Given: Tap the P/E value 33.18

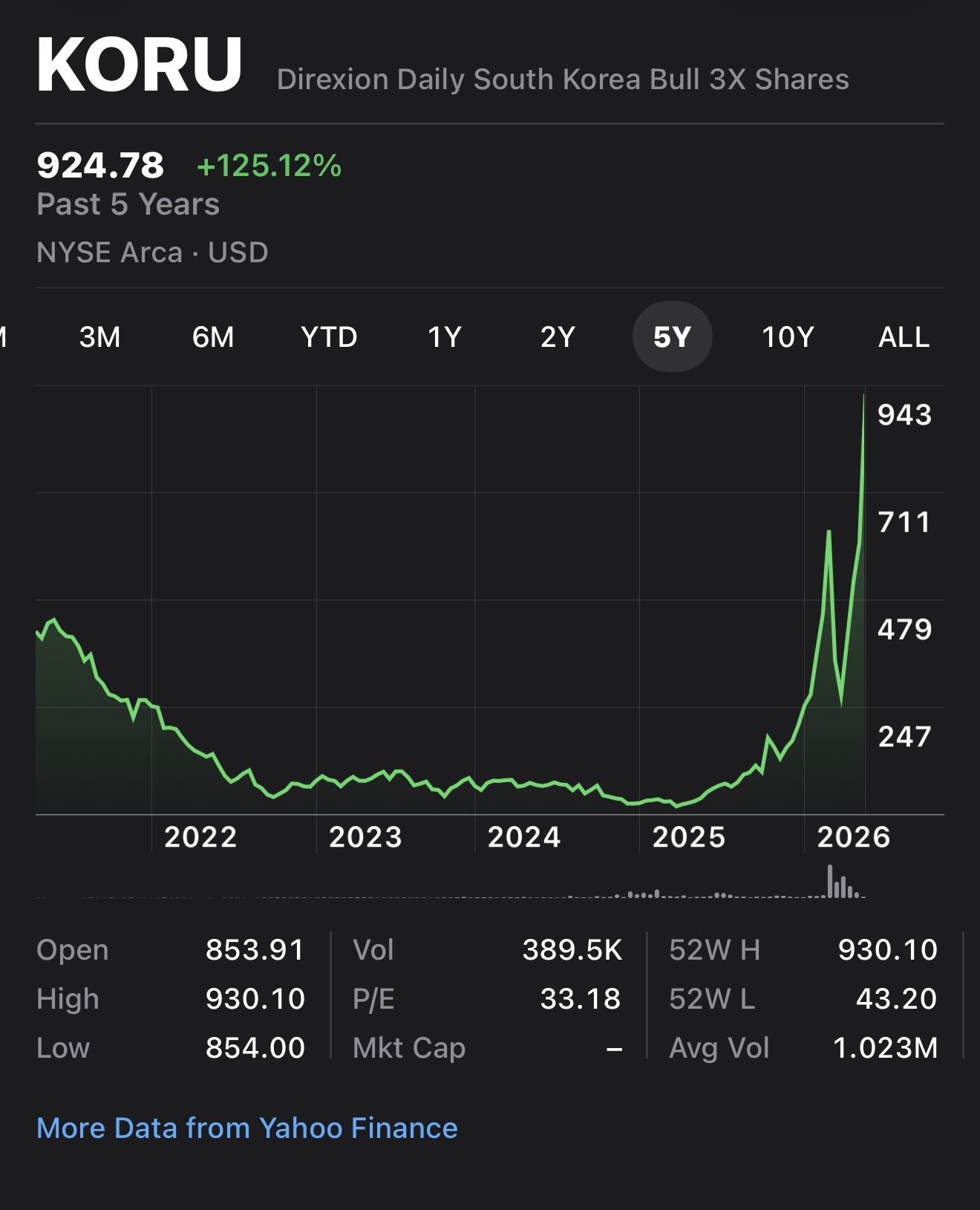Looking at the screenshot, I should point(581,998).
